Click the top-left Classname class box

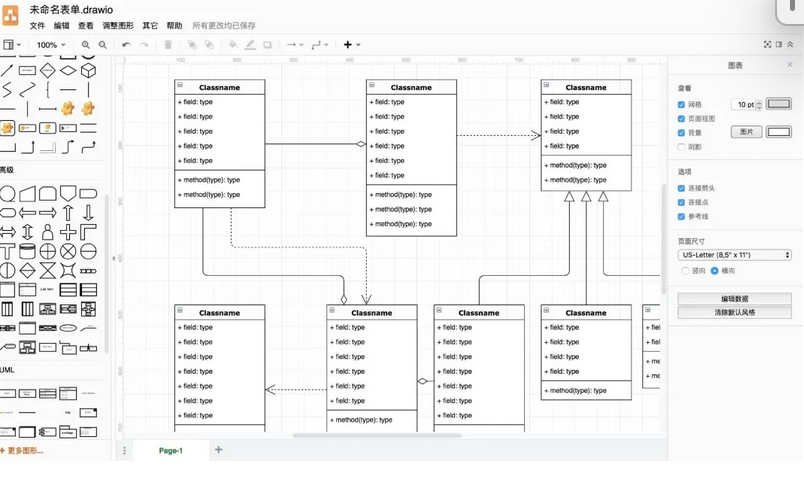coord(220,87)
